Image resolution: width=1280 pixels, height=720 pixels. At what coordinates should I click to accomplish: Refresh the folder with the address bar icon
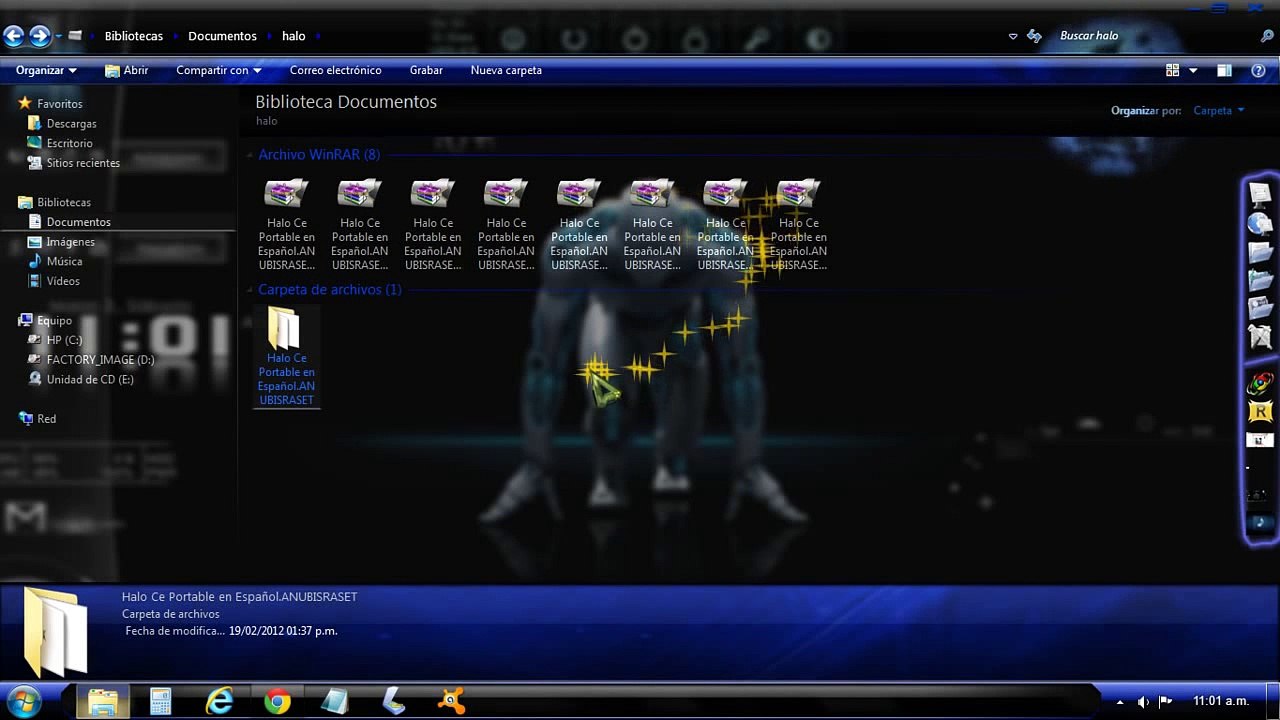click(x=1035, y=36)
